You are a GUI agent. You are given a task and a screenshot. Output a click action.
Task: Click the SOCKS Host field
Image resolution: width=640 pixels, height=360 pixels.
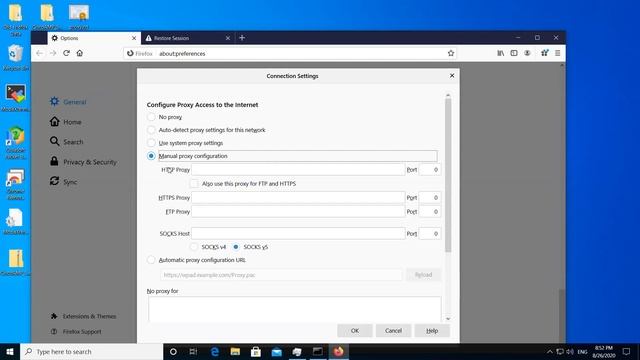298,233
